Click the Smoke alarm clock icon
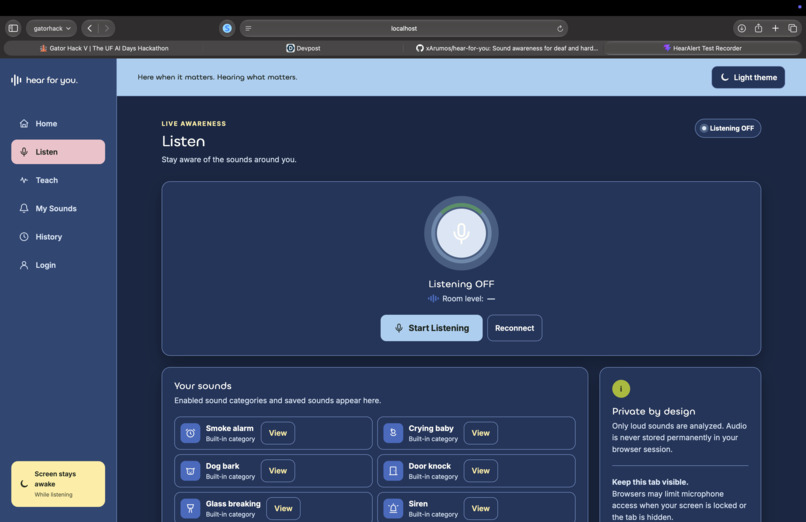 (190, 433)
